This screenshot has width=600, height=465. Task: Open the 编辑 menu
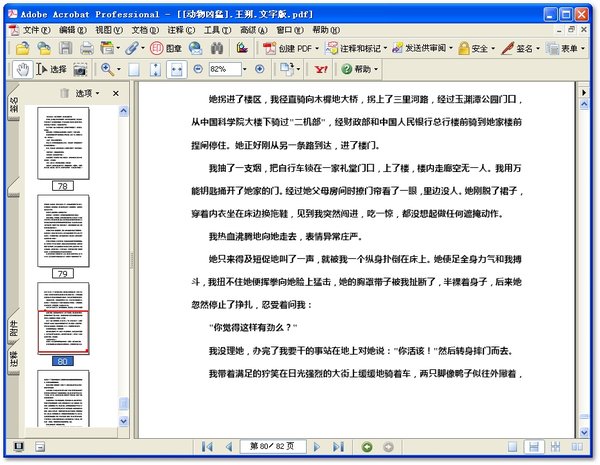coord(73,29)
